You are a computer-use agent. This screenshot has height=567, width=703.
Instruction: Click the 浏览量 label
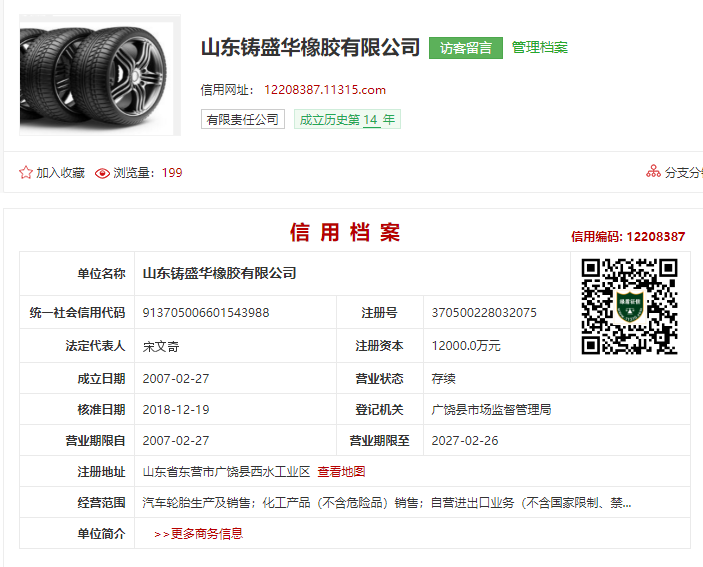click(134, 173)
